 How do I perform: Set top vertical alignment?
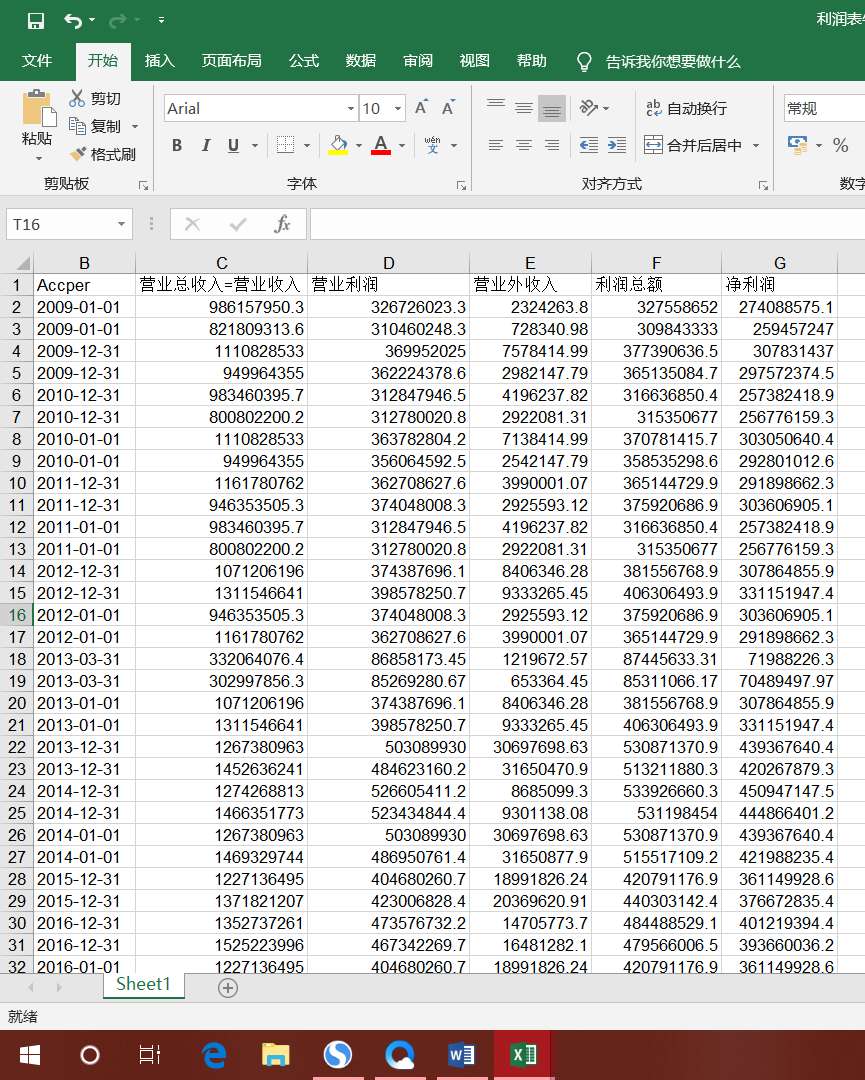496,107
